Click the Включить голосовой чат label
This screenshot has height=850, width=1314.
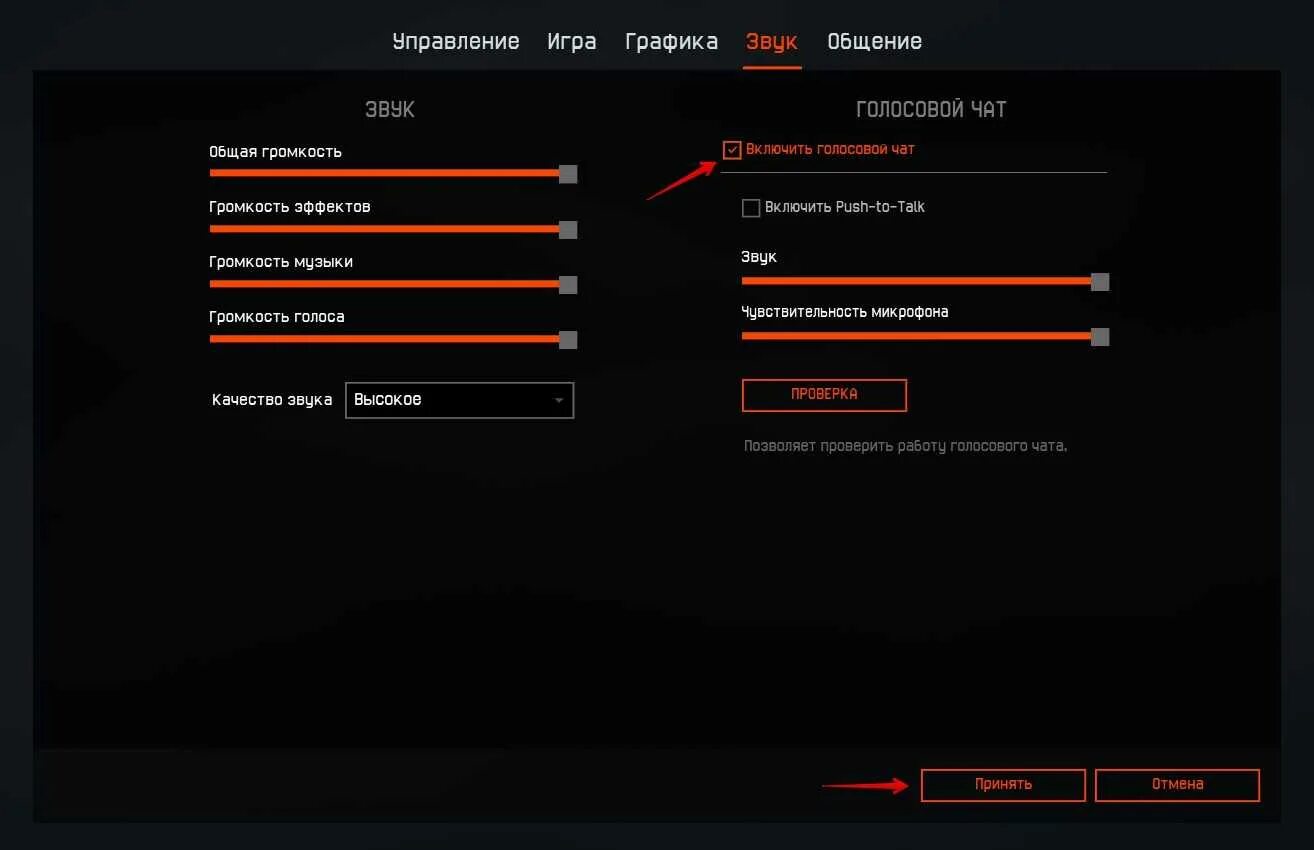(x=830, y=149)
